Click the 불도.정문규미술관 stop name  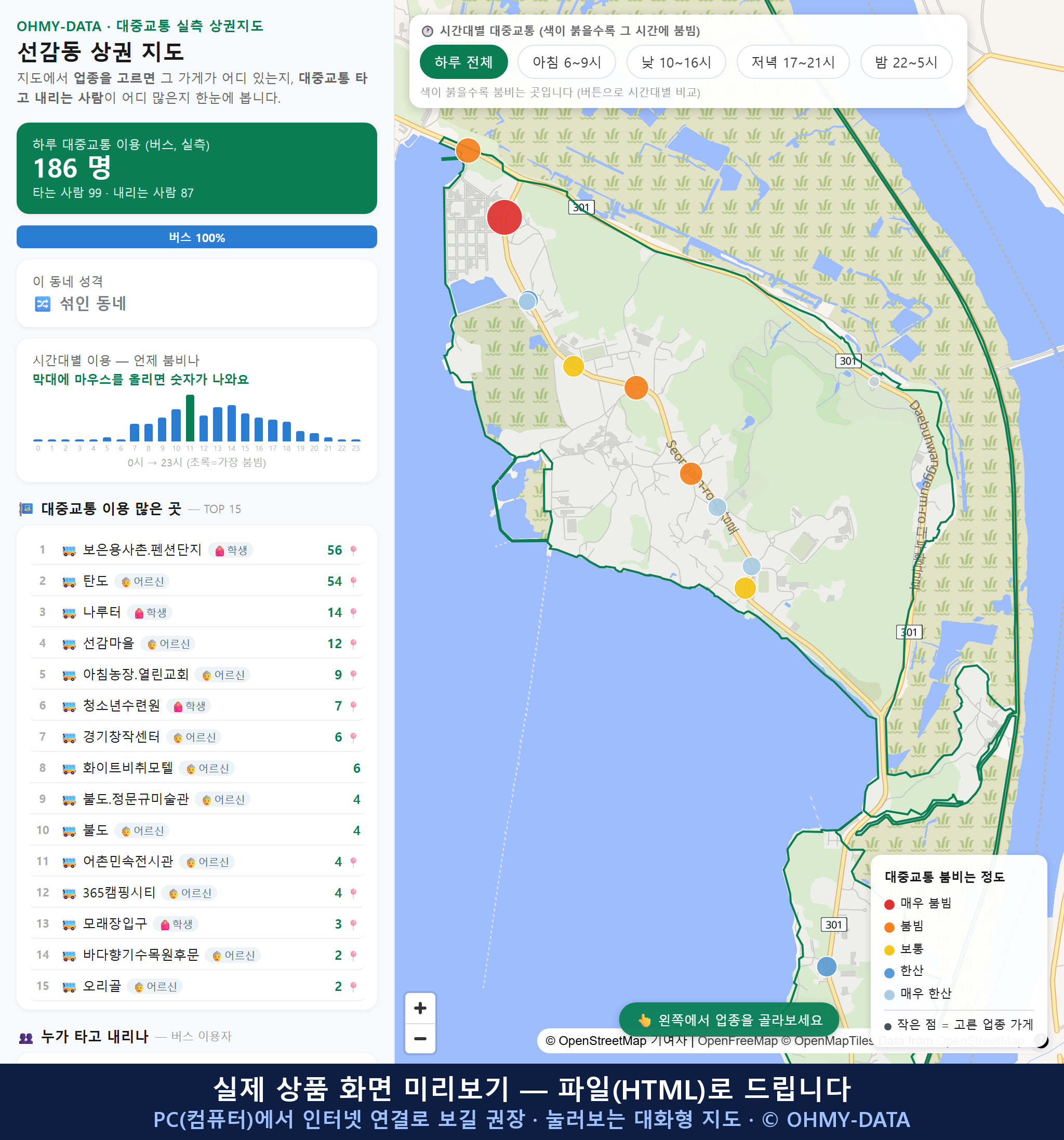point(136,799)
